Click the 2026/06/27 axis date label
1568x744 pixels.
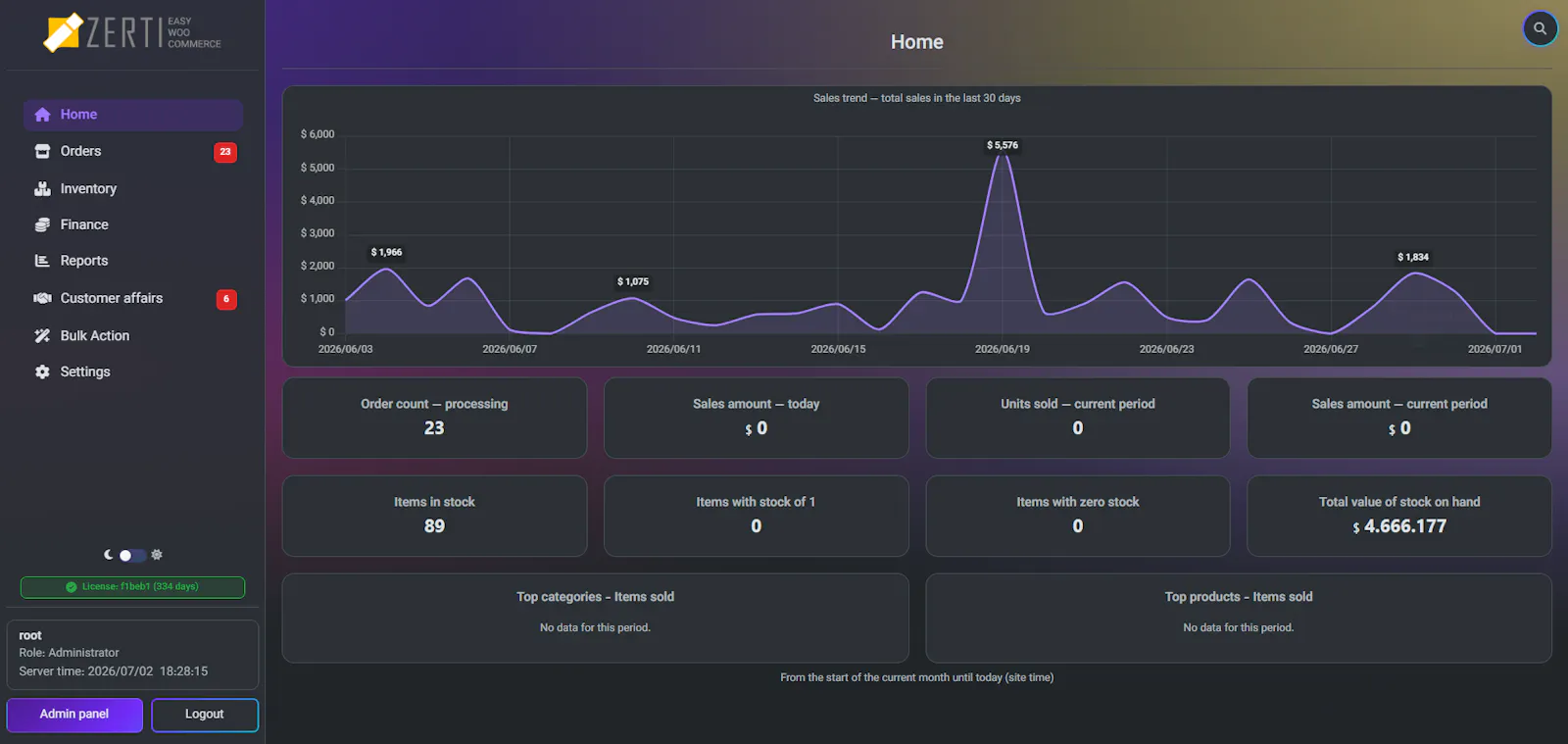click(1331, 349)
